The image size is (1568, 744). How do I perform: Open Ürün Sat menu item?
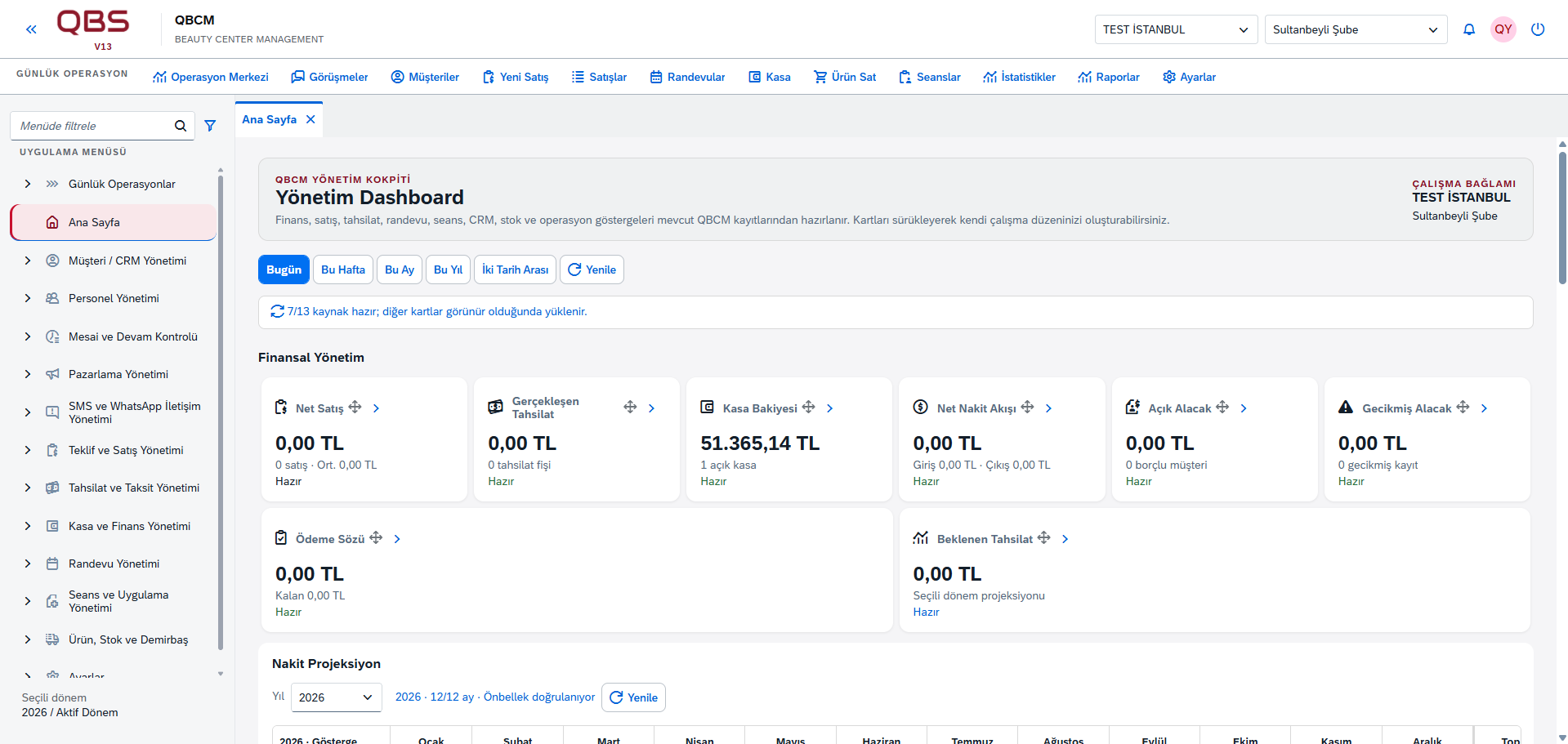(x=845, y=77)
